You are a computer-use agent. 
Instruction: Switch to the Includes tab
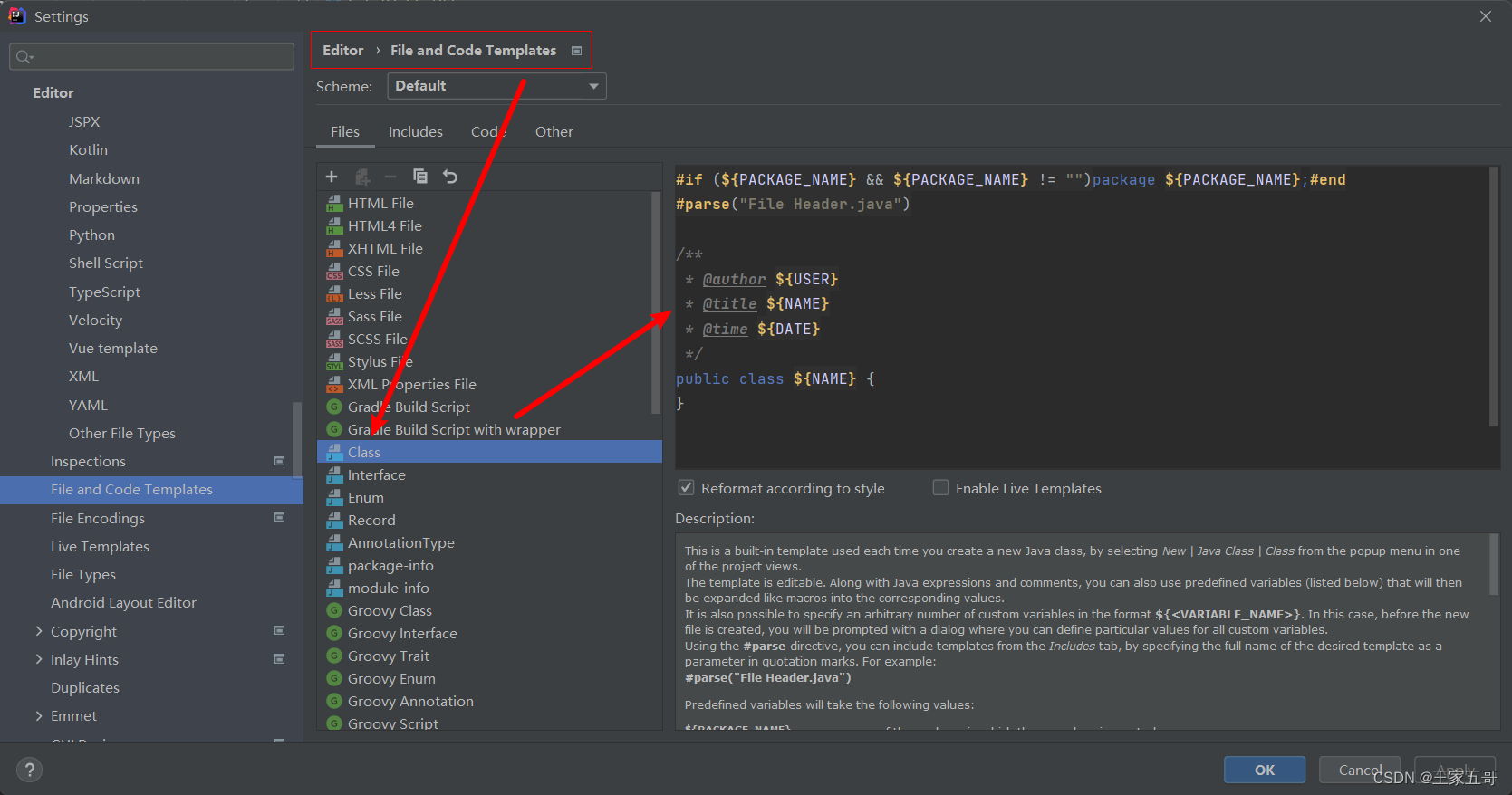pos(416,131)
